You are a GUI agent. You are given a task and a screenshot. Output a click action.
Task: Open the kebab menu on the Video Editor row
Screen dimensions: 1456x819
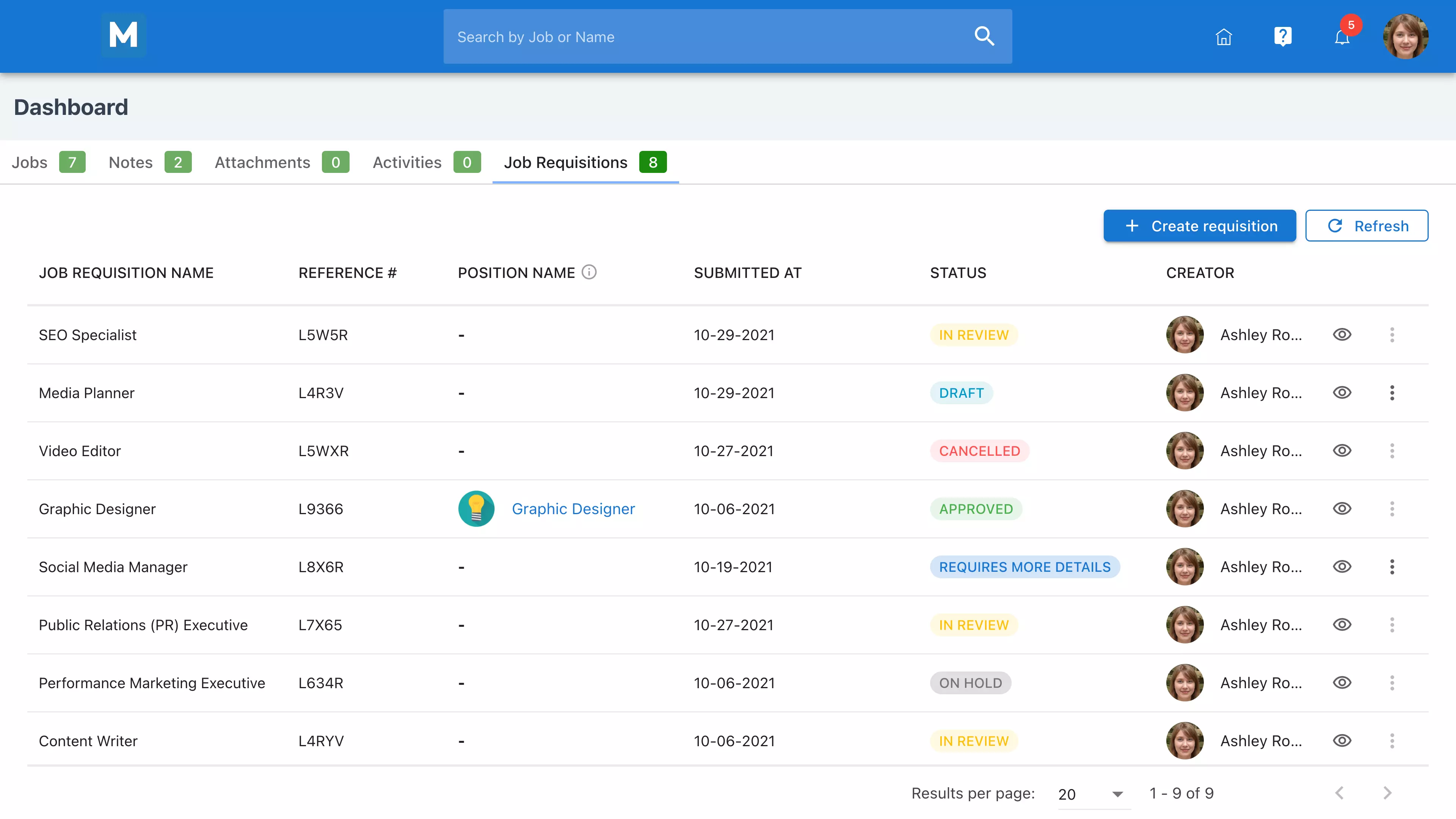click(x=1393, y=450)
